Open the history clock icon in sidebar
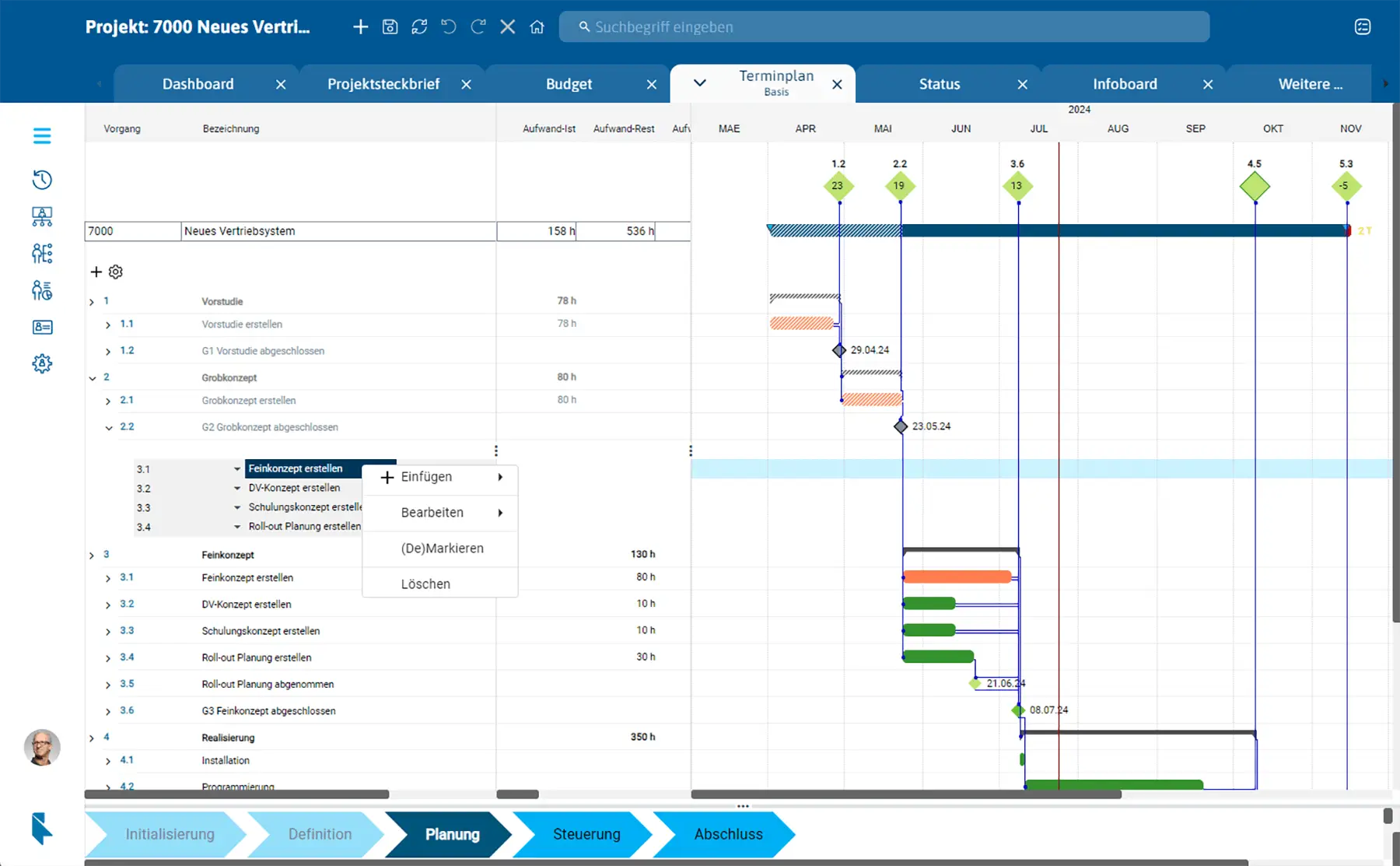1400x866 pixels. (42, 180)
